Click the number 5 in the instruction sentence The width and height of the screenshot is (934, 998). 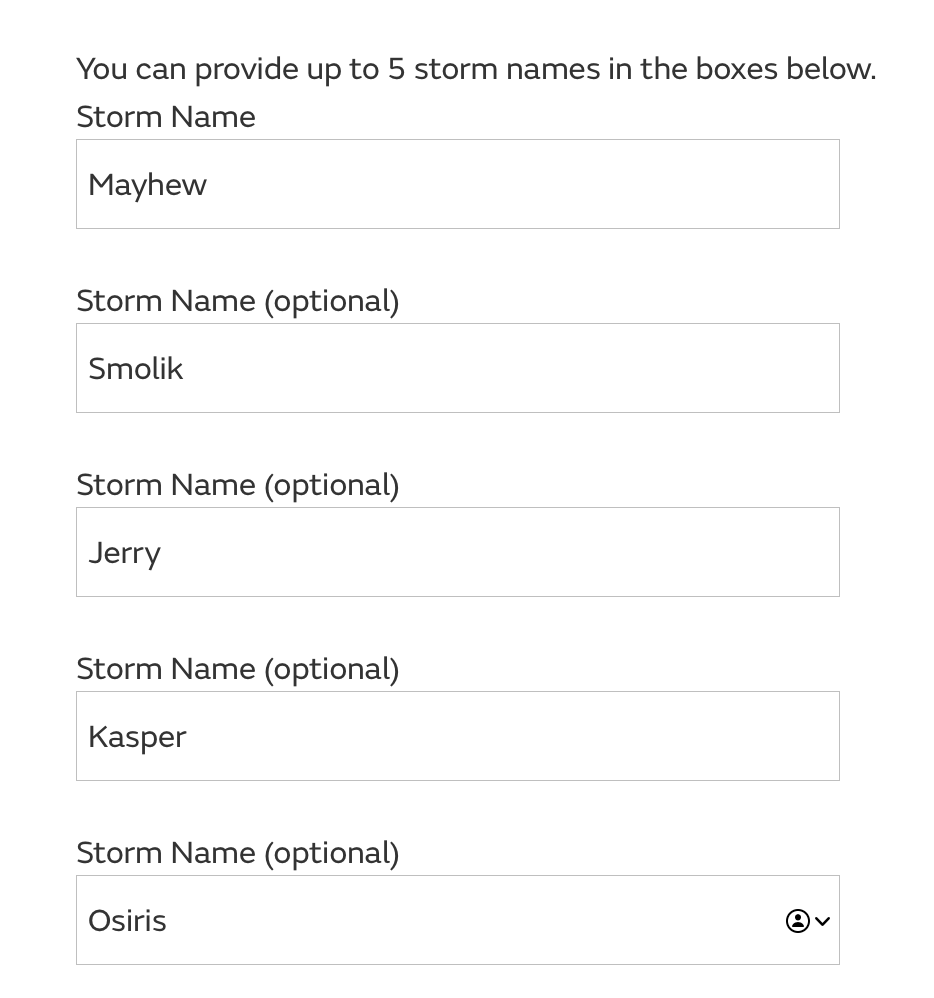click(397, 69)
